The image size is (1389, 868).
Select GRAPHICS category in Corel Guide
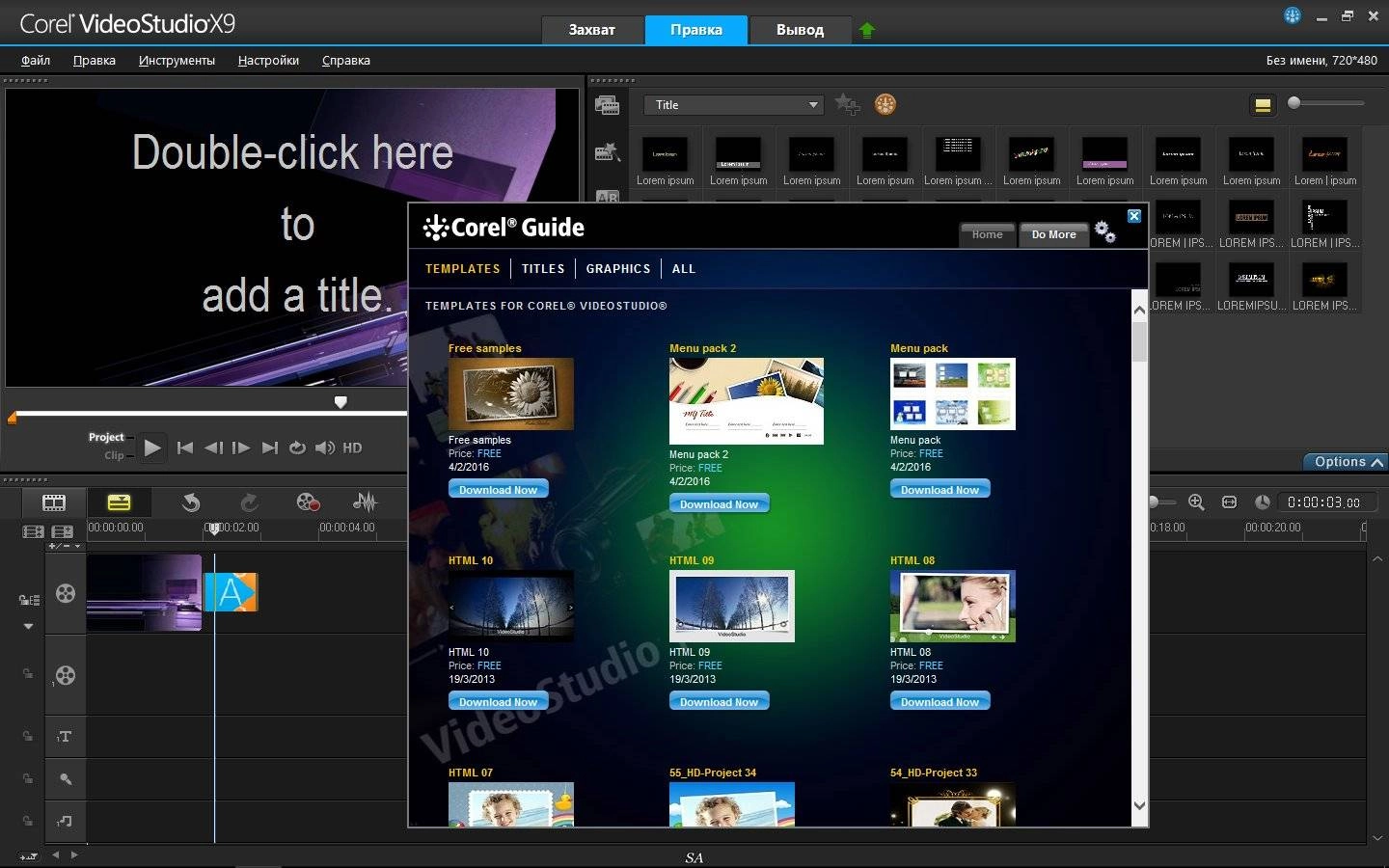coord(618,269)
